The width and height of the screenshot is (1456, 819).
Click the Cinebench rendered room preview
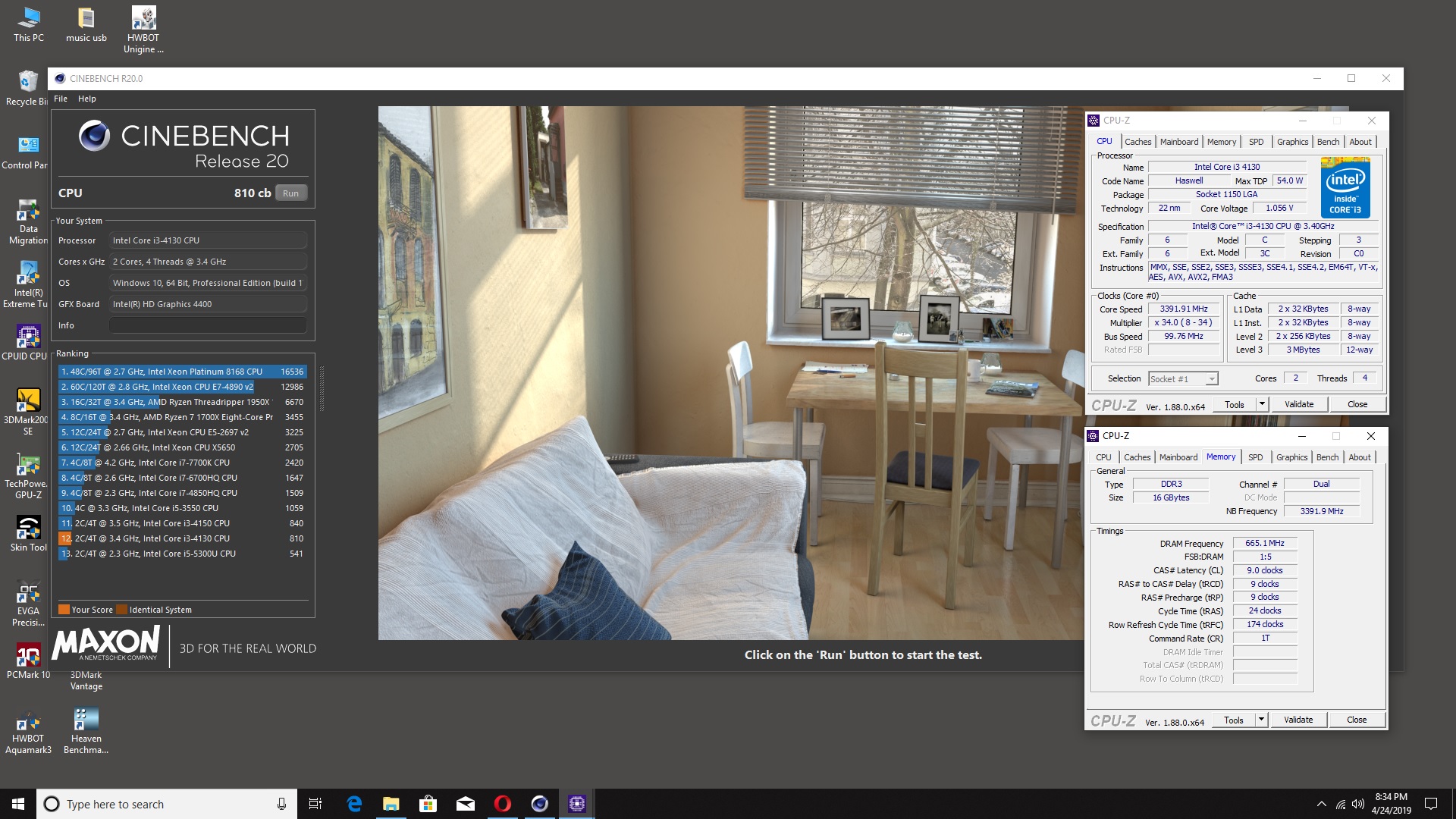[x=731, y=372]
